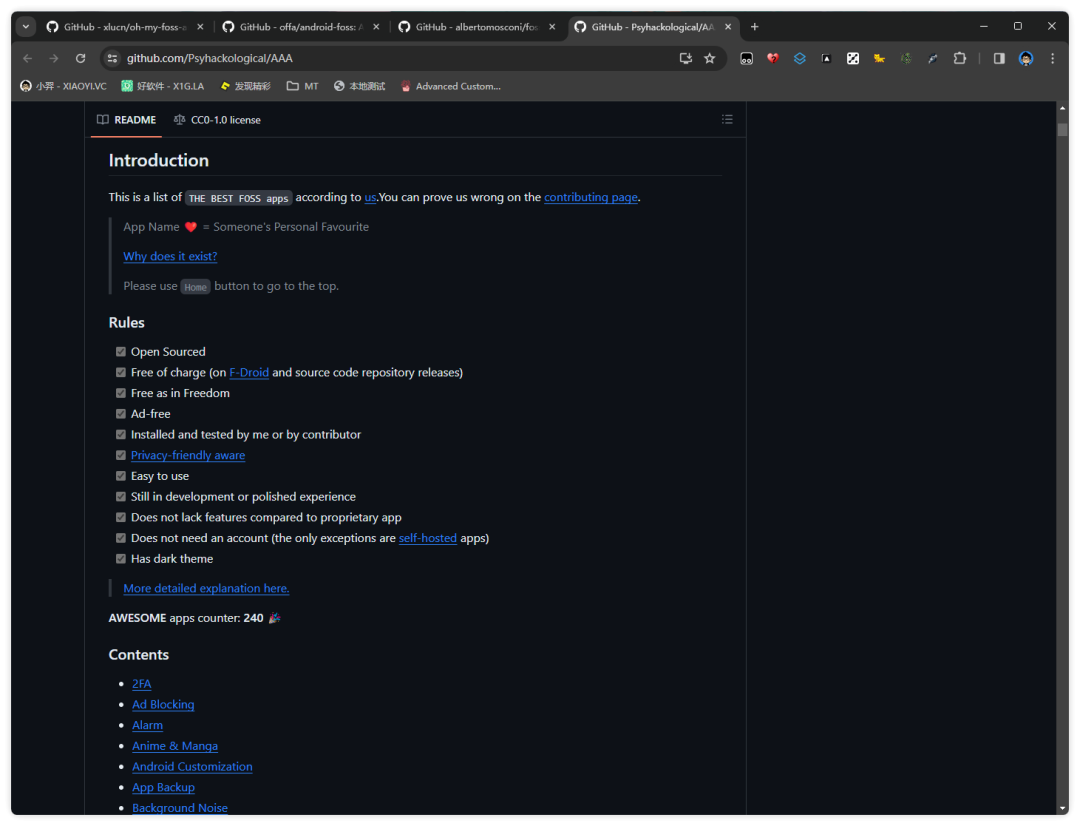Expand the MT bookmarks folder
The image size is (1080, 826).
(302, 86)
